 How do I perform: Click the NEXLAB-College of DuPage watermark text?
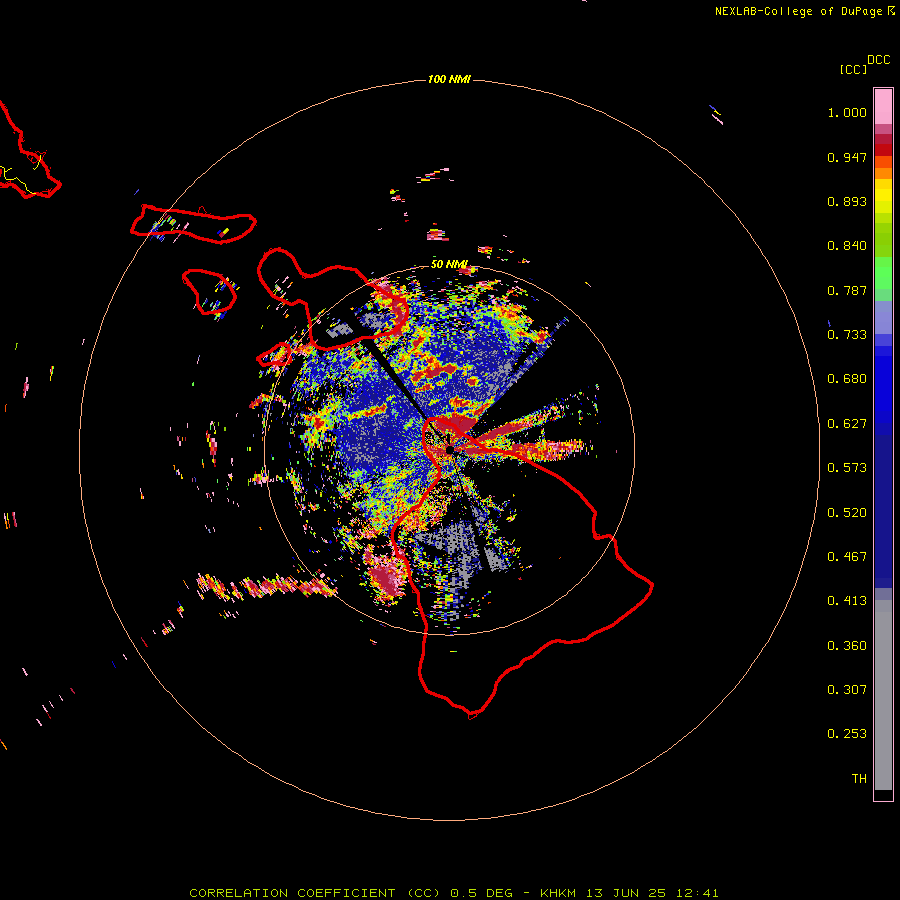pyautogui.click(x=805, y=11)
